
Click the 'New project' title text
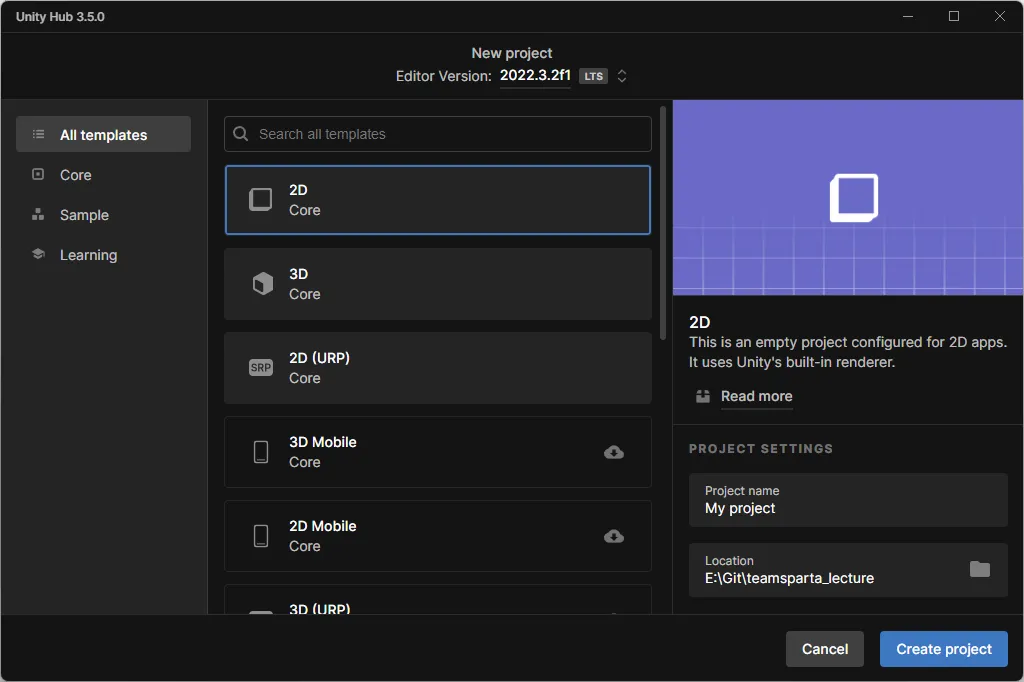[x=511, y=53]
